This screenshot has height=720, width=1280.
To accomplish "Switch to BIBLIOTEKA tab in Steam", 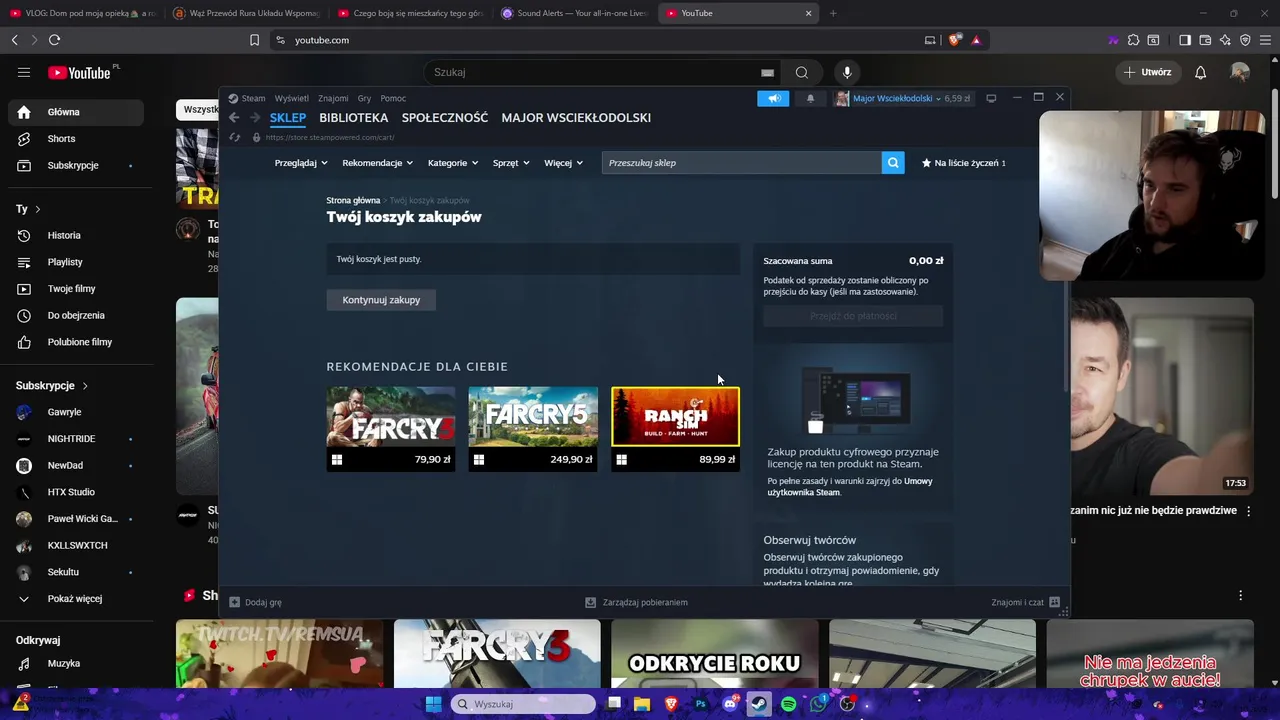I will pyautogui.click(x=354, y=118).
